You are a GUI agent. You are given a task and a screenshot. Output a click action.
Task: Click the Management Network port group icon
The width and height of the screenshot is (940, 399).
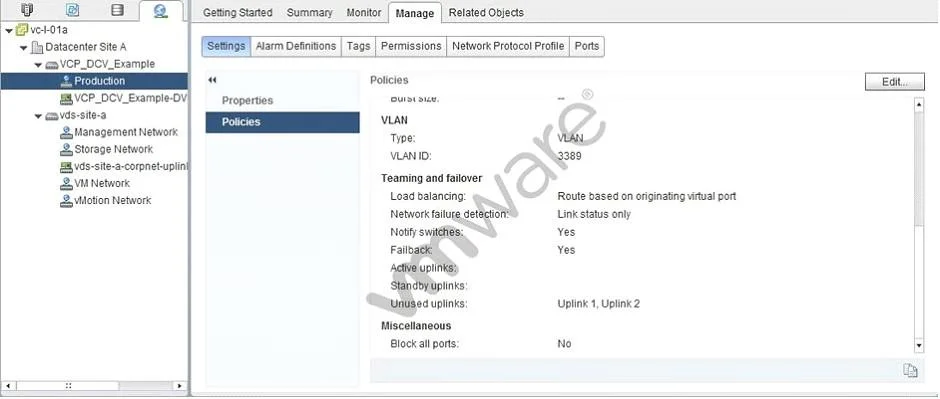67,132
